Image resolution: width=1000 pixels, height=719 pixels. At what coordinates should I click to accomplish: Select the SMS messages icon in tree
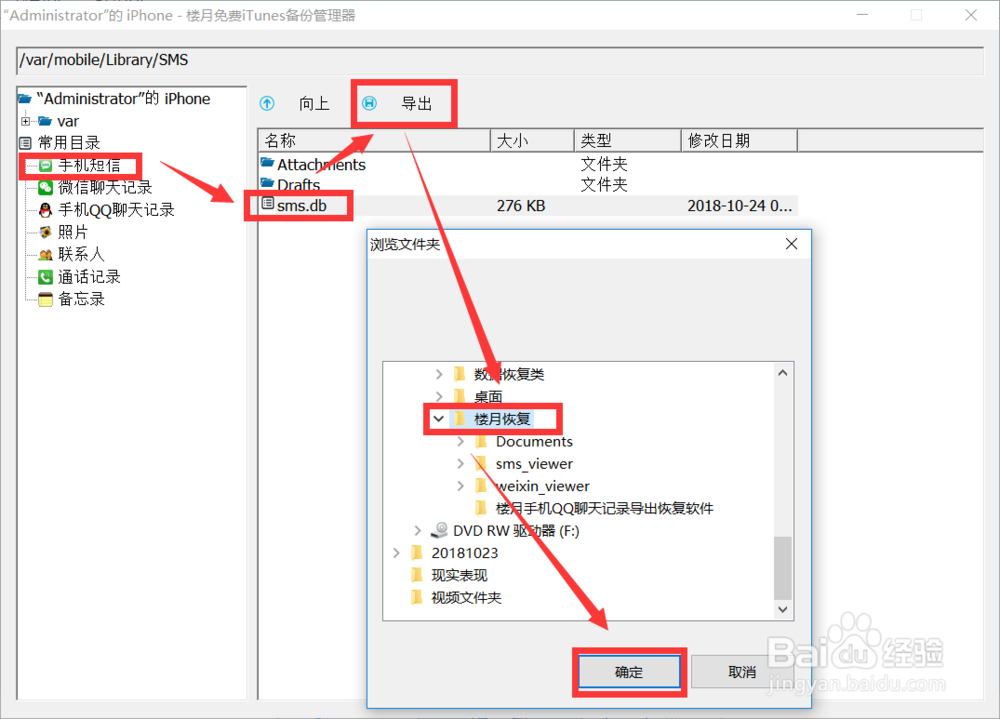[45, 166]
